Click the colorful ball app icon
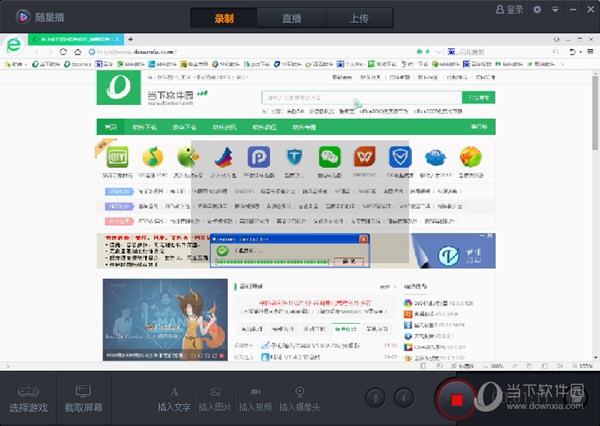 point(471,157)
